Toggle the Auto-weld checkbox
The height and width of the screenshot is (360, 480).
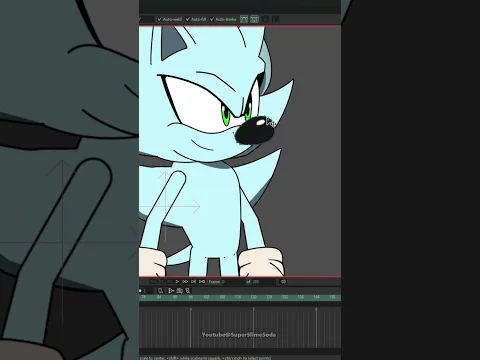160,19
